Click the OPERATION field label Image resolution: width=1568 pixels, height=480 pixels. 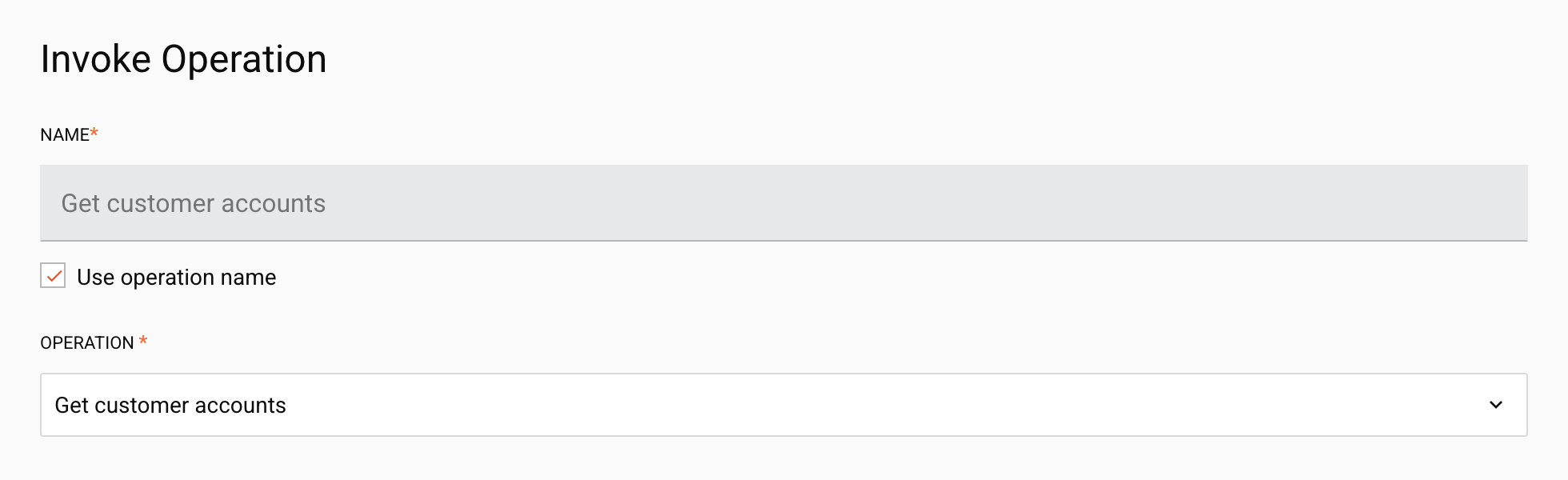tap(87, 343)
